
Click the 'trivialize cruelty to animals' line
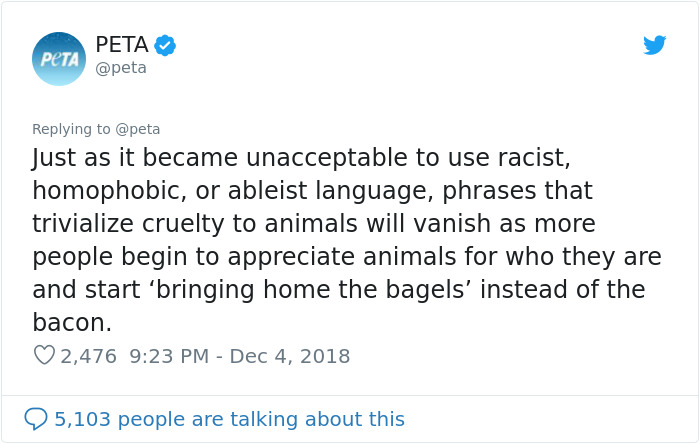(x=195, y=224)
